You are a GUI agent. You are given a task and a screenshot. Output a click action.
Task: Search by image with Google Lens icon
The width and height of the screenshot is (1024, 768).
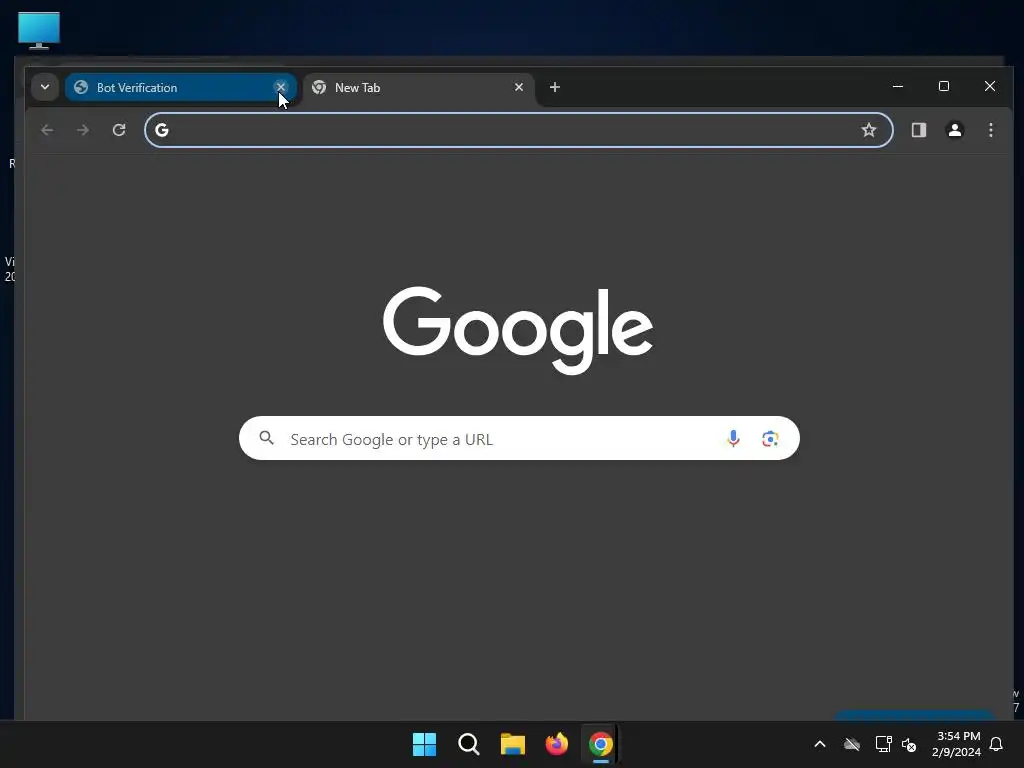coord(770,439)
